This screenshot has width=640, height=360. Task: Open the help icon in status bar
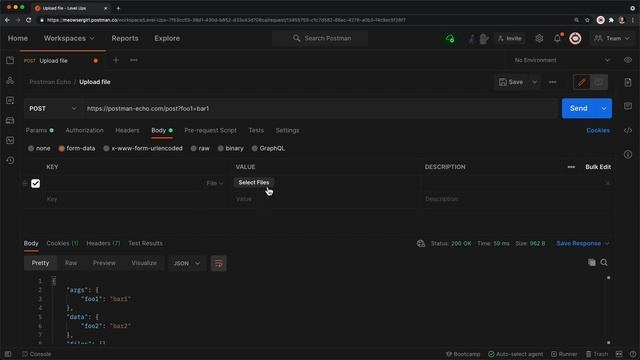(633, 354)
